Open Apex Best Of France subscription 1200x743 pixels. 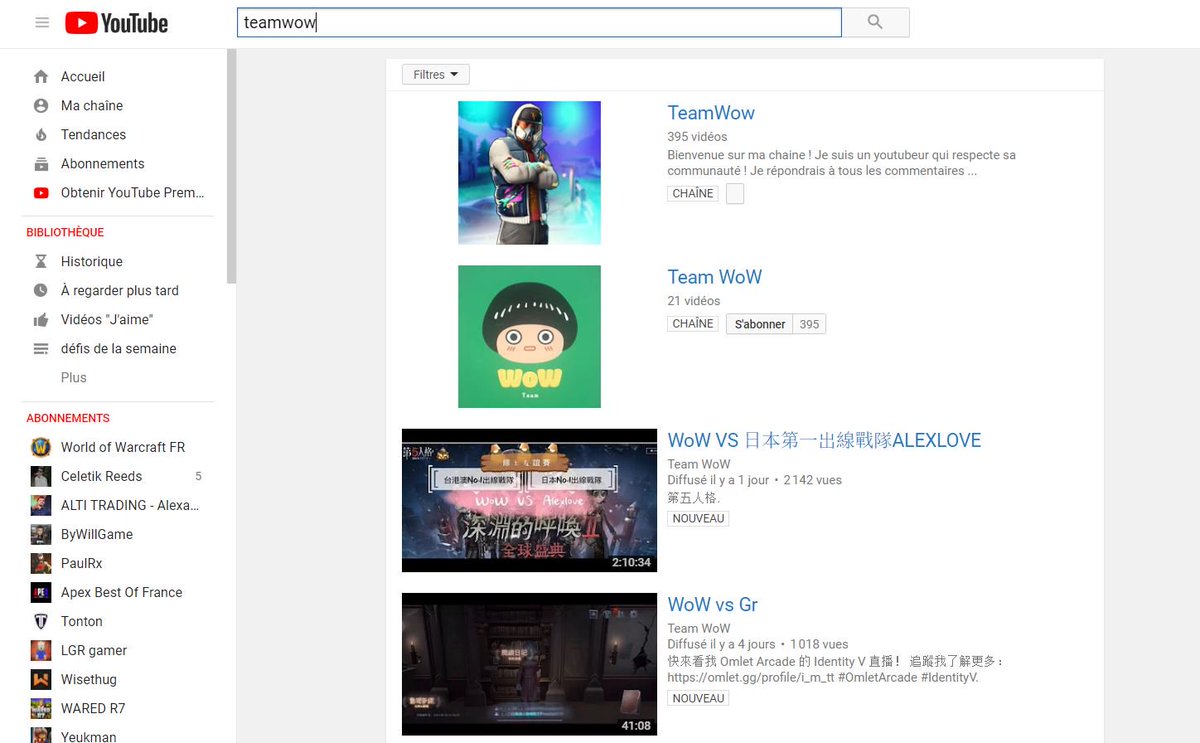[x=121, y=592]
